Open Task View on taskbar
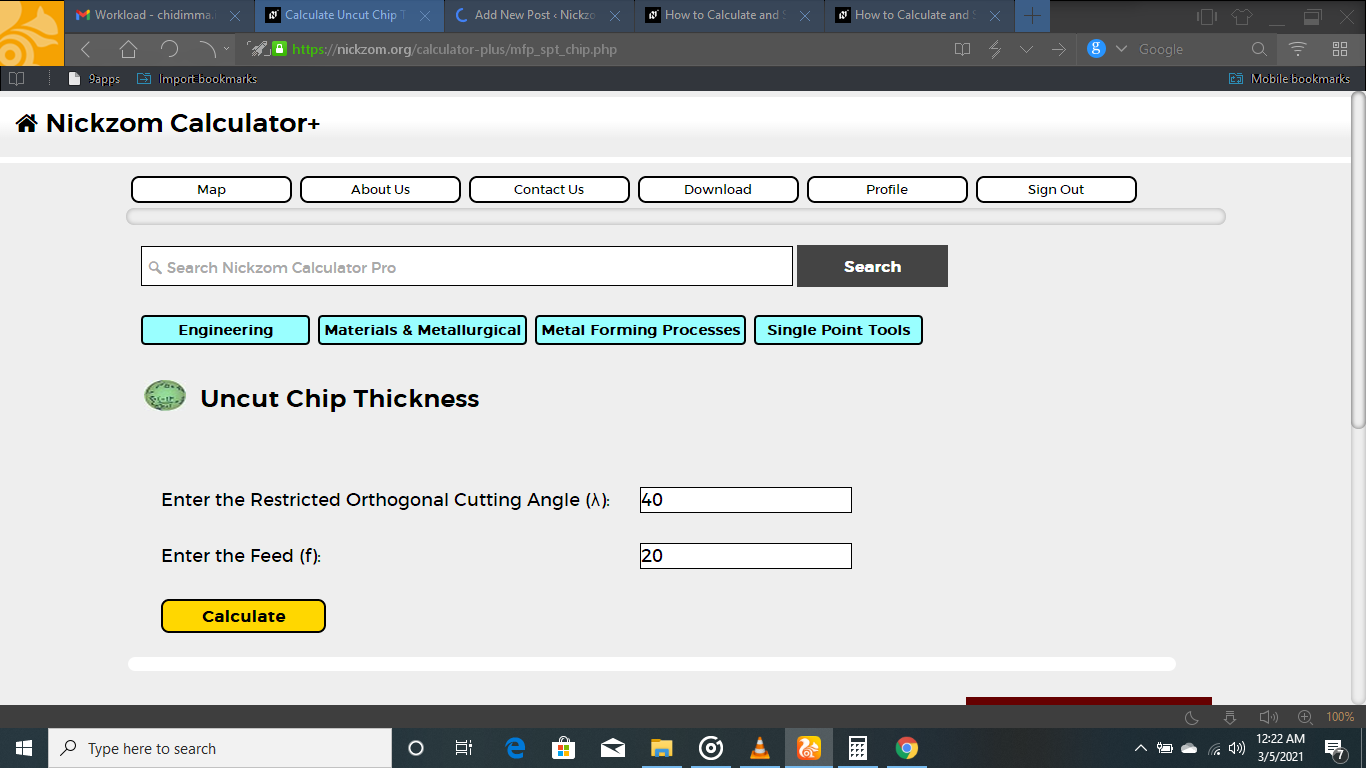 tap(464, 748)
